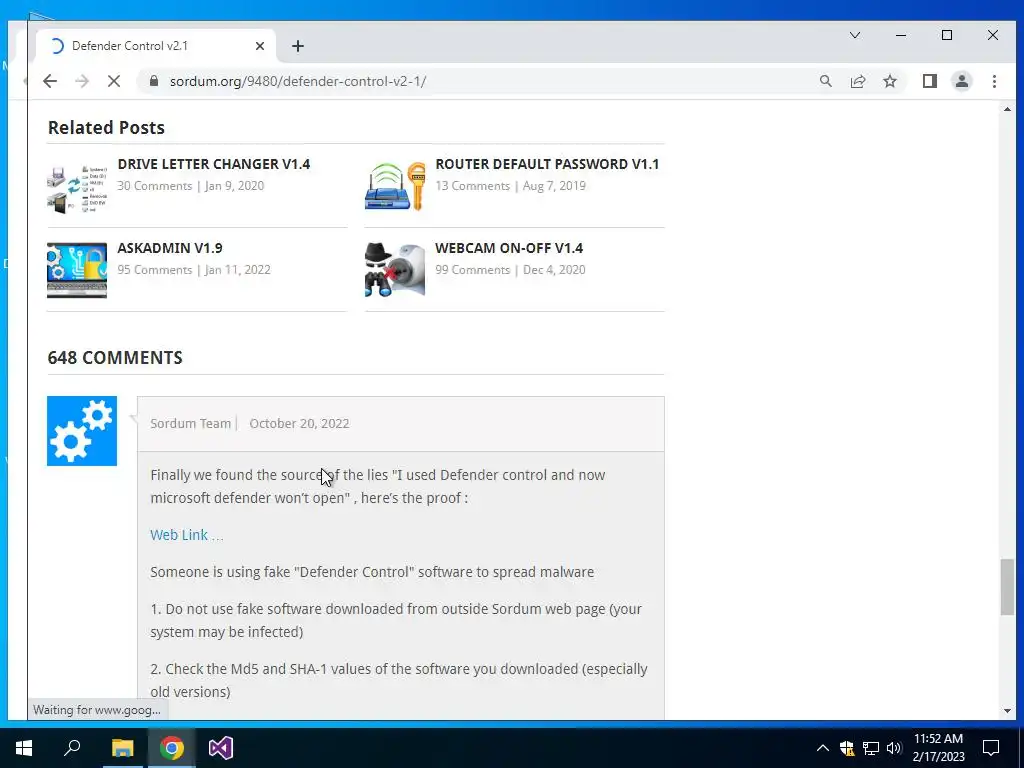Image resolution: width=1024 pixels, height=768 pixels.
Task: Open the Chrome side panel
Action: pos(929,81)
